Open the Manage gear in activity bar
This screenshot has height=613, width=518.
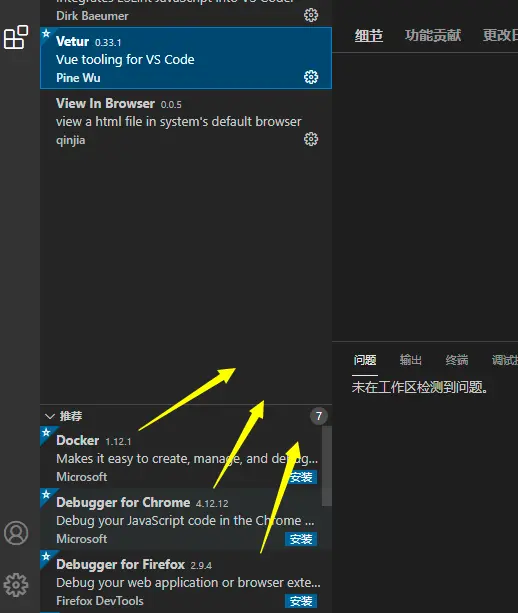click(16, 585)
